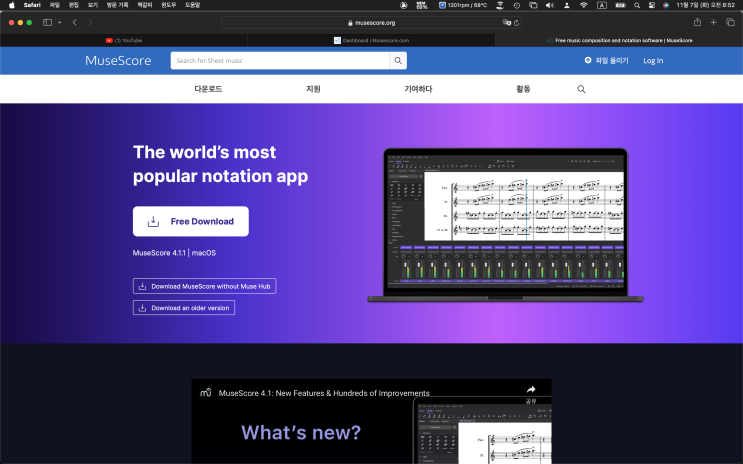Click the laptop MuseScore app screenshot image
743x464 pixels.
pyautogui.click(x=506, y=225)
